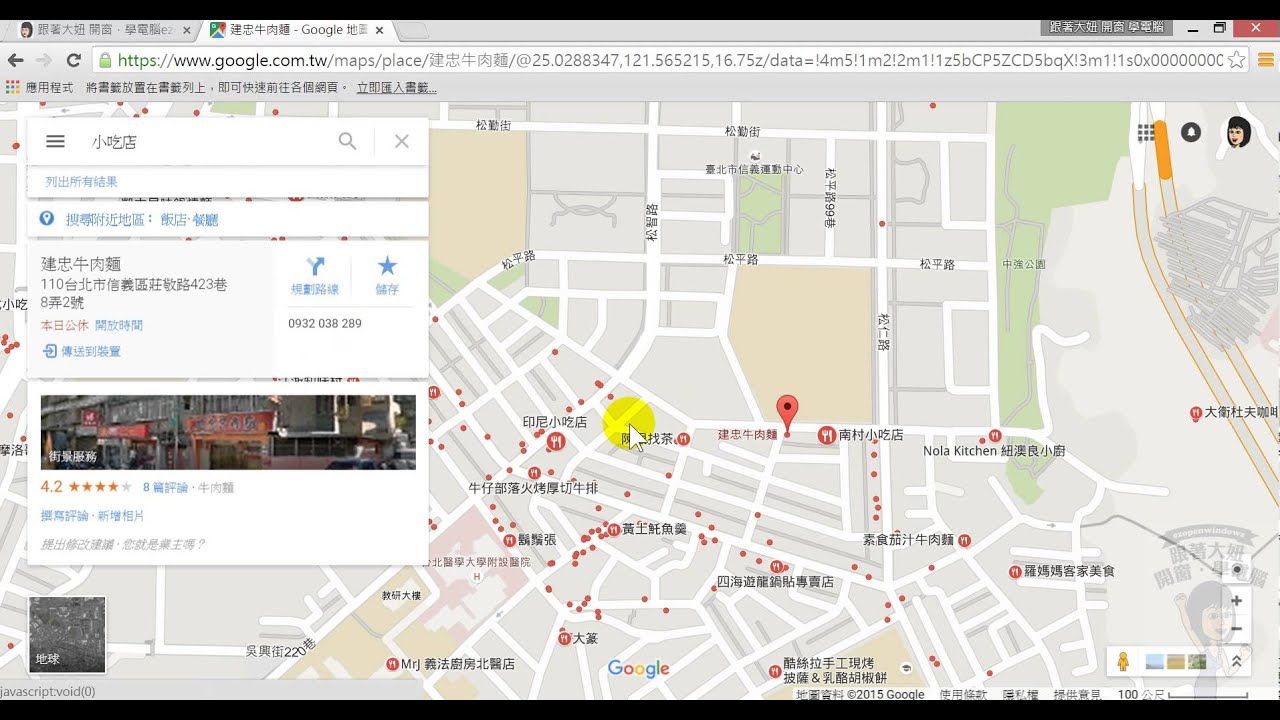This screenshot has height=720, width=1280.
Task: Click the browser back arrow
Action: pyautogui.click(x=15, y=60)
